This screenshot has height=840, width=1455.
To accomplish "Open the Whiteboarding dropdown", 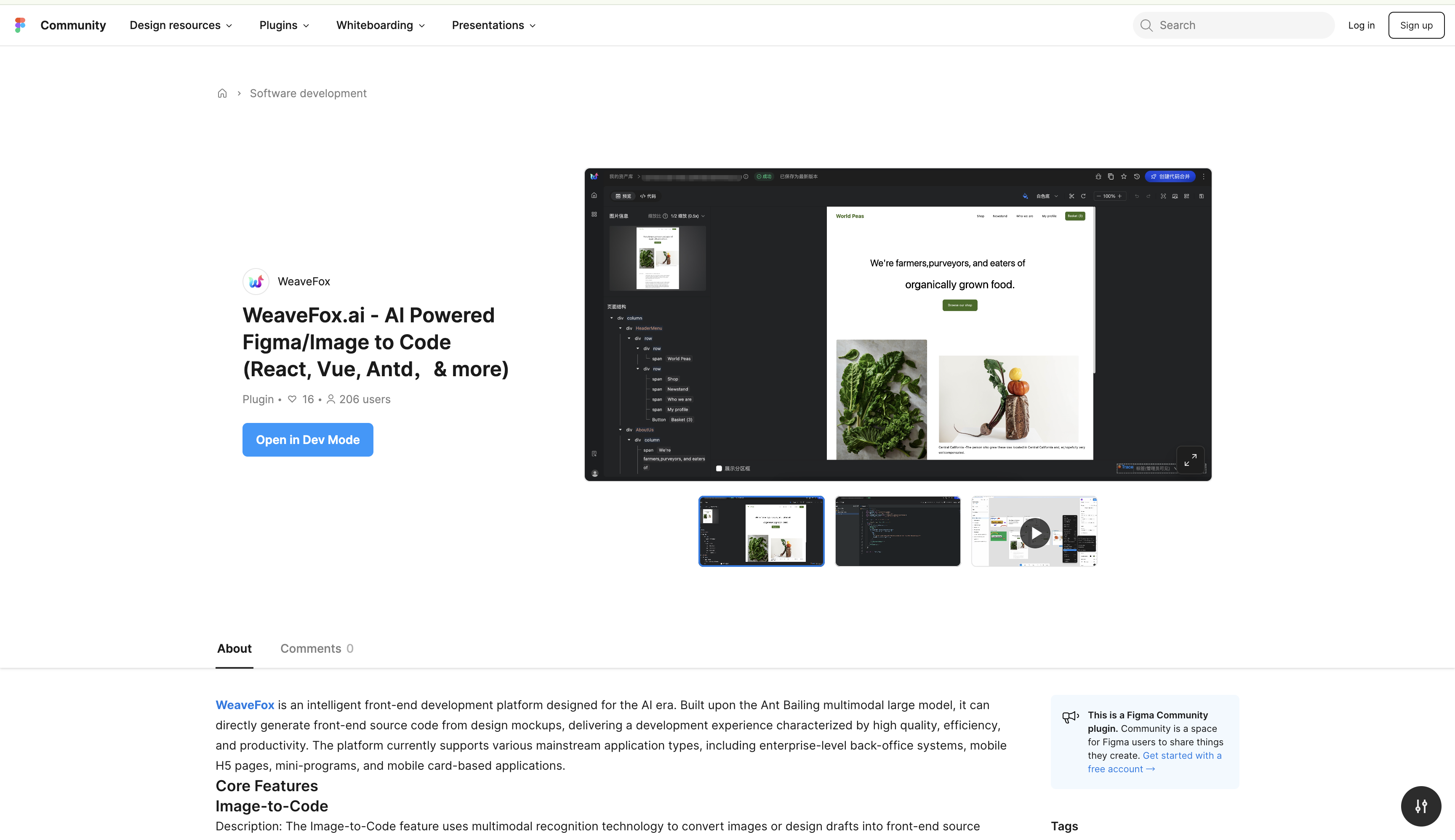I will coord(380,25).
